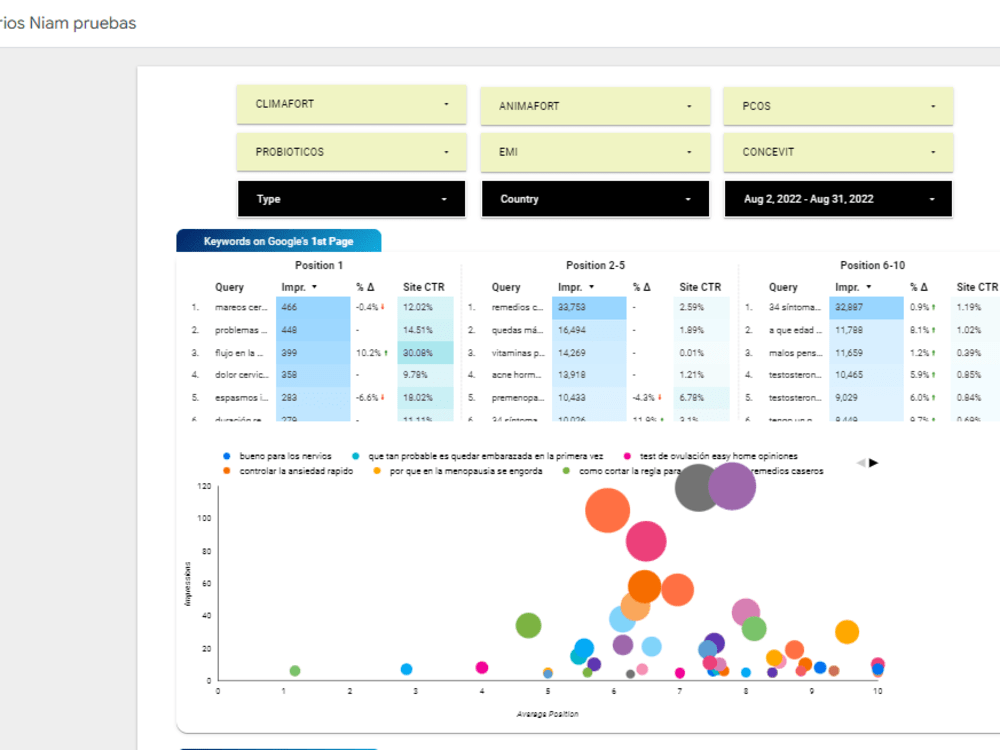Open the CLIMAFORT dropdown filter

pos(351,104)
